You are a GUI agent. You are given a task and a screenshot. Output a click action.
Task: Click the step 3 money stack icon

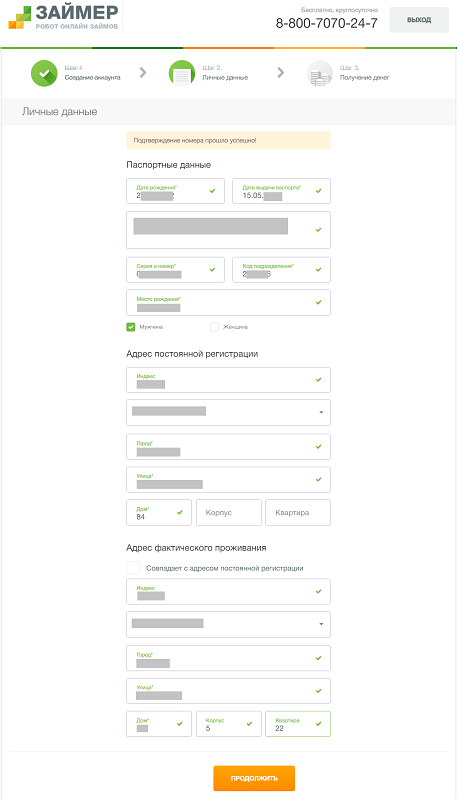[x=319, y=73]
